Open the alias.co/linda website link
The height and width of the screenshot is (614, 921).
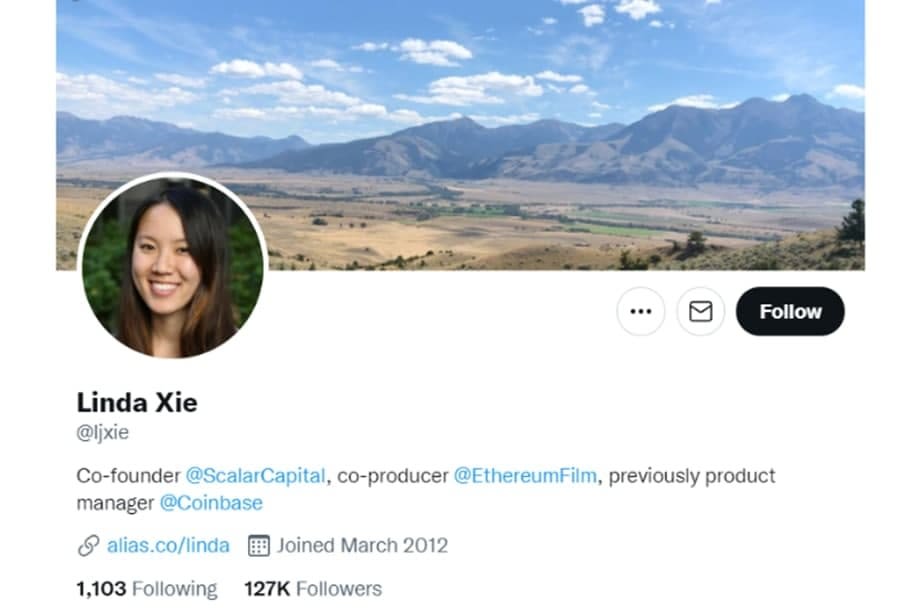[168, 545]
